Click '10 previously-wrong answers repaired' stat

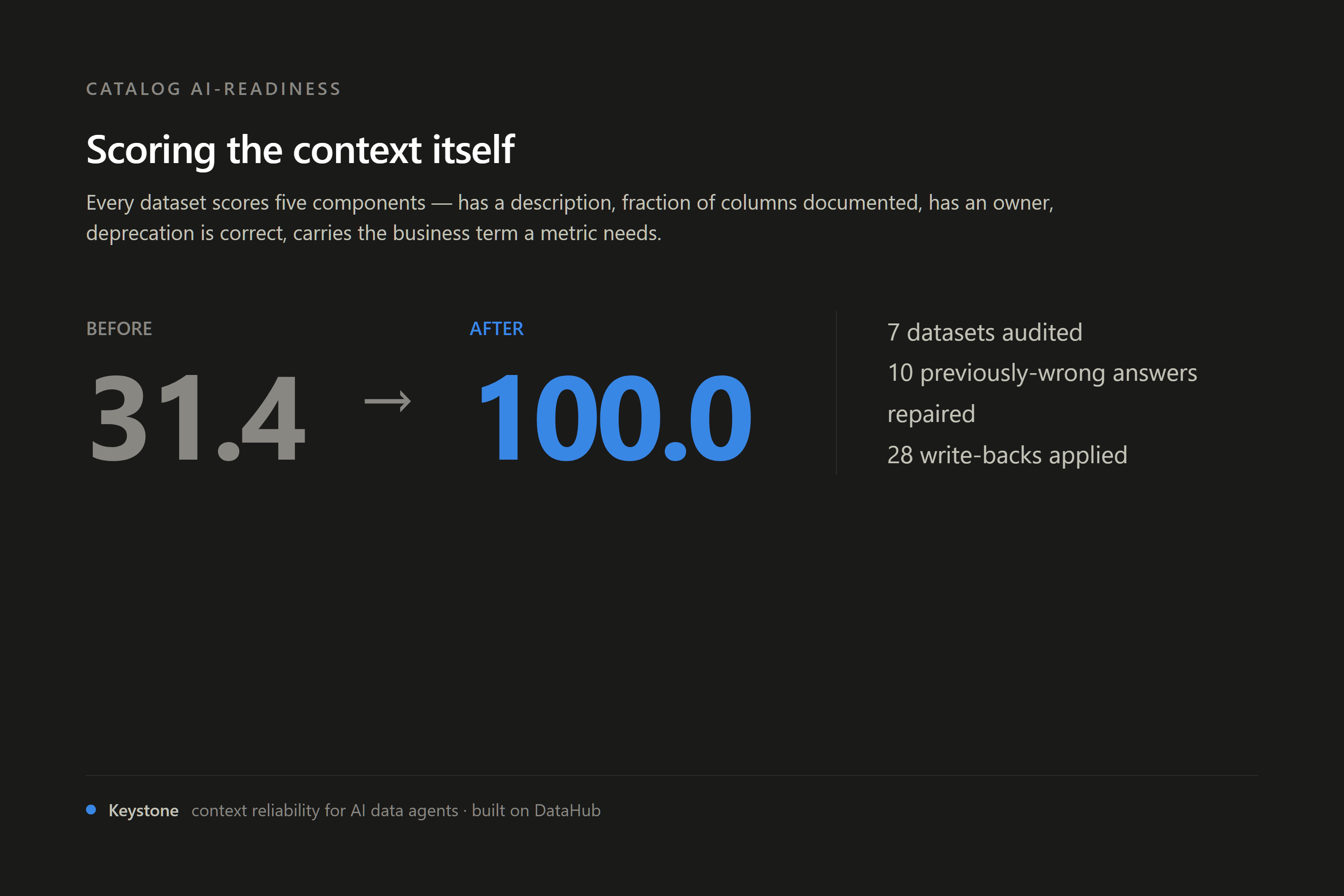click(x=1042, y=393)
